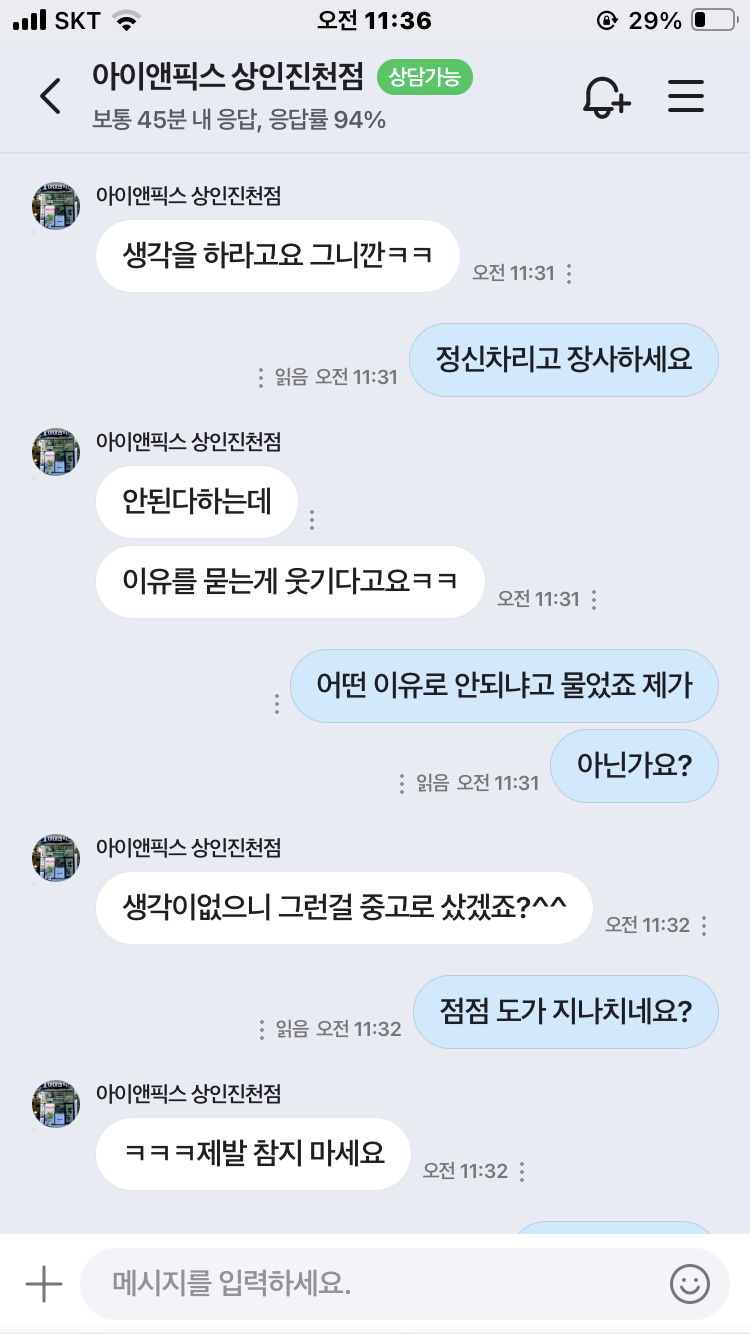The height and width of the screenshot is (1334, 750).
Task: Open options dots beside 정신차리고 장사하세요 message
Action: (x=262, y=377)
